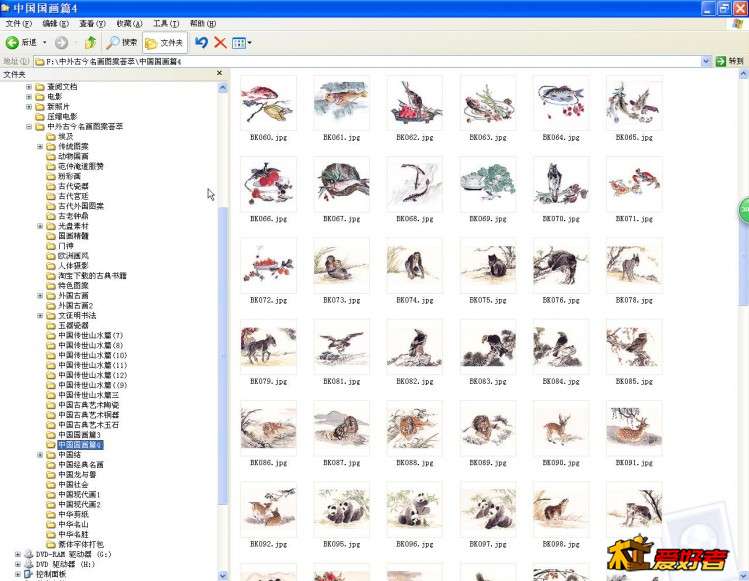
Task: Select the 古代外国图案 folder in tree
Action: coord(81,206)
